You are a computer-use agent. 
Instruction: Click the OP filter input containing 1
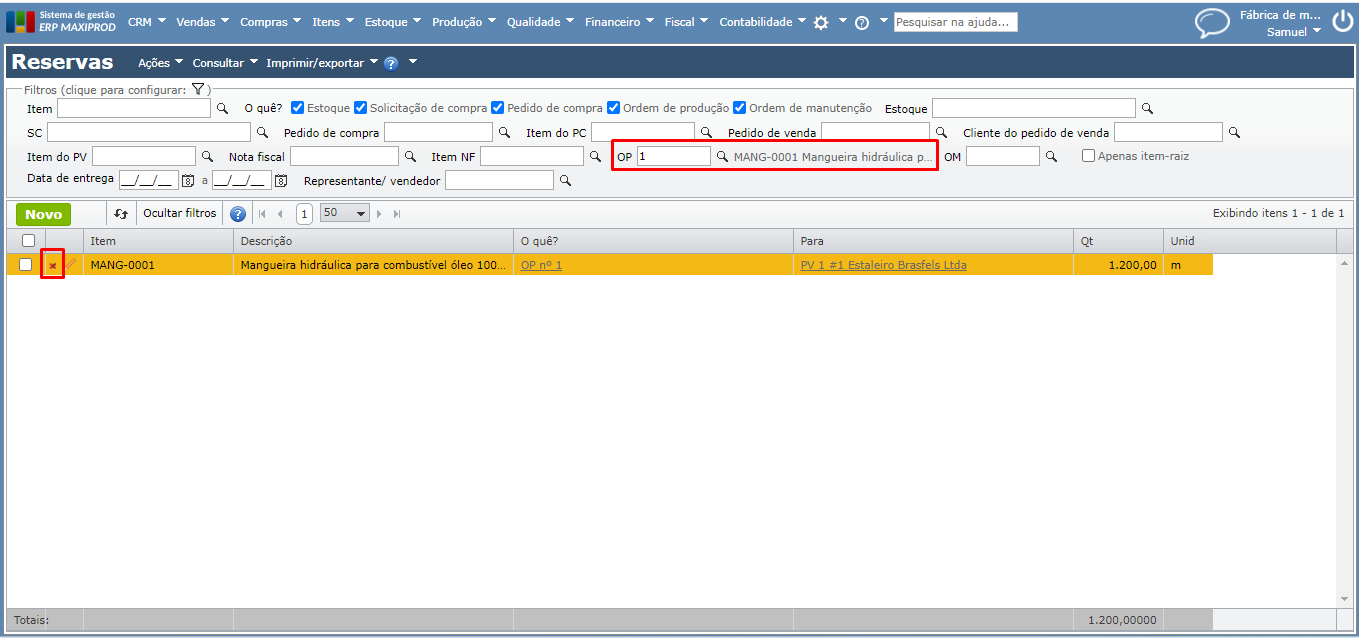pos(674,156)
